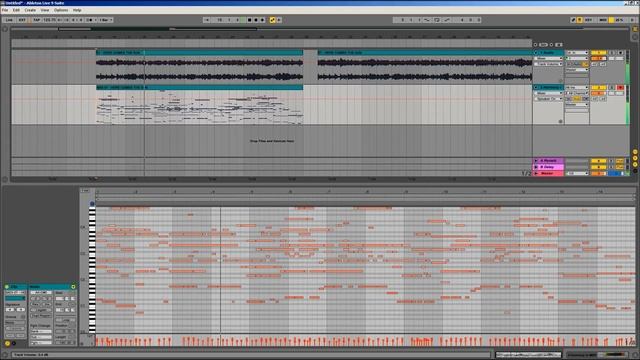
Task: Toggle the metronome
Action: pyautogui.click(x=89, y=20)
